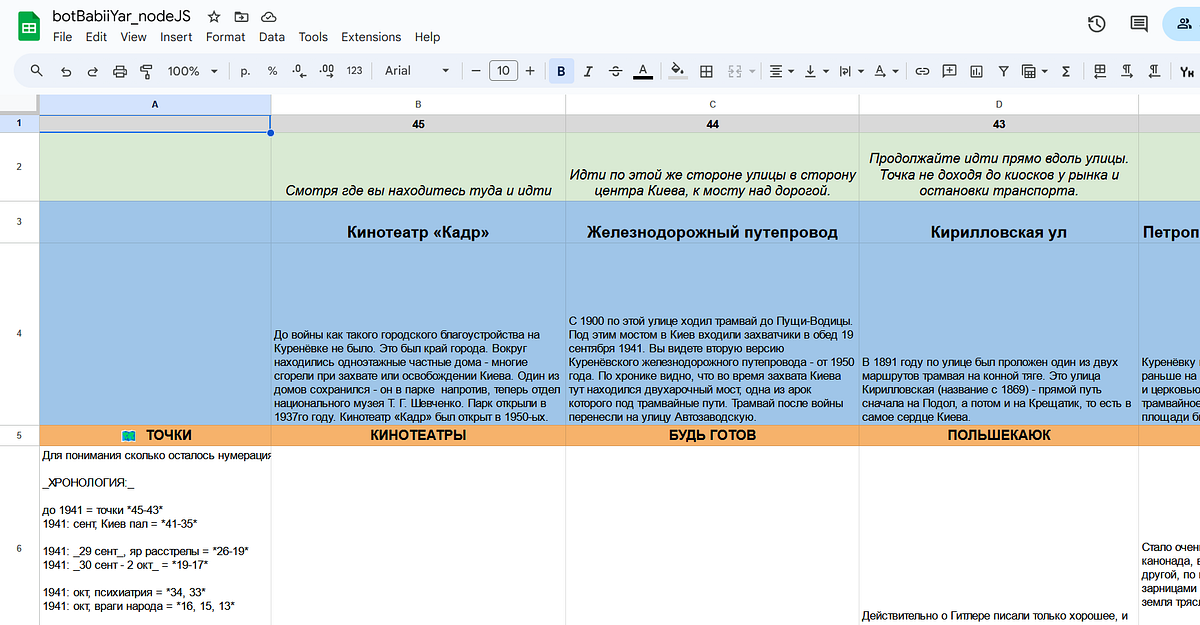Viewport: 1200px width, 625px height.
Task: Click the move to folder icon
Action: click(x=241, y=17)
